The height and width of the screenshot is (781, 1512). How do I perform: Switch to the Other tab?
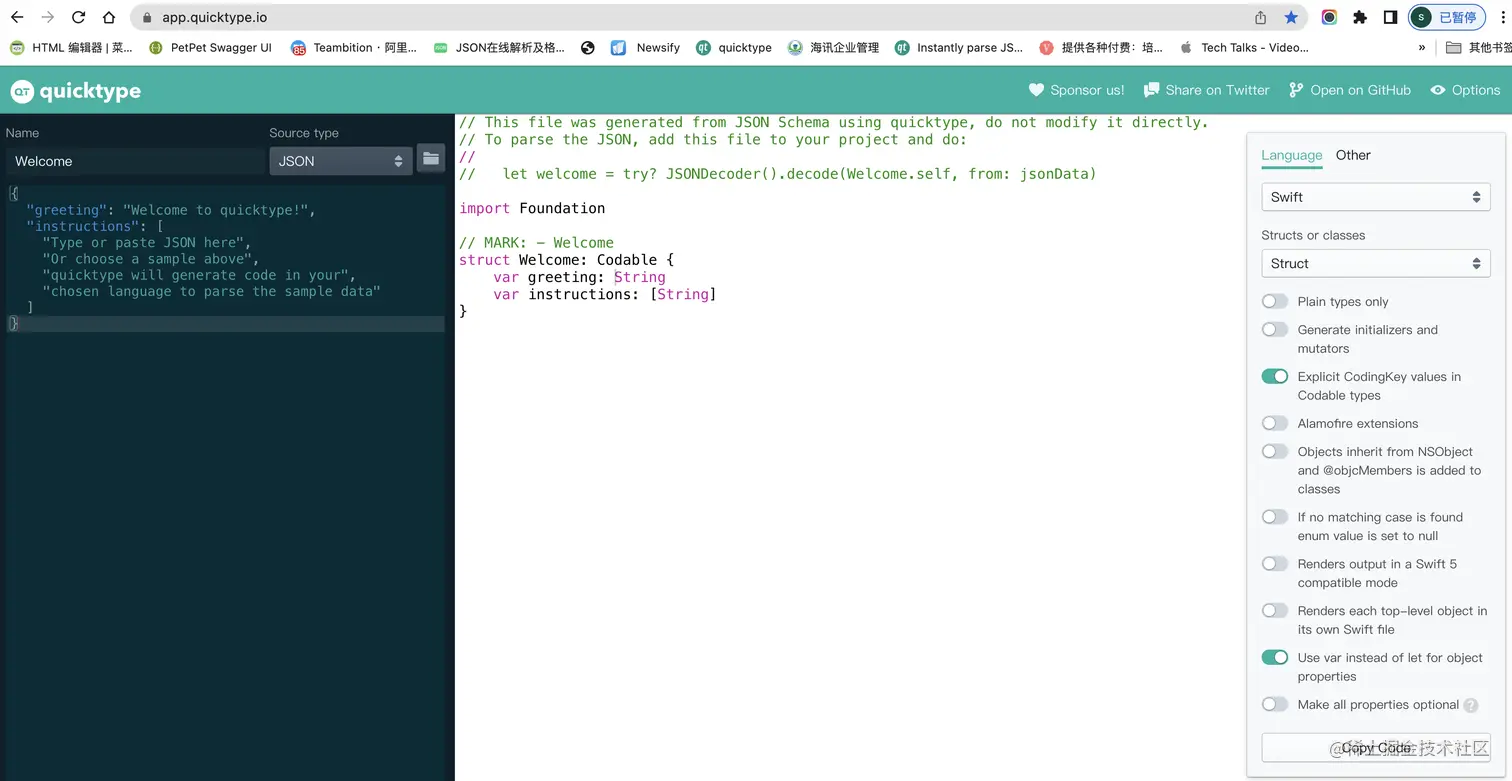[1353, 155]
